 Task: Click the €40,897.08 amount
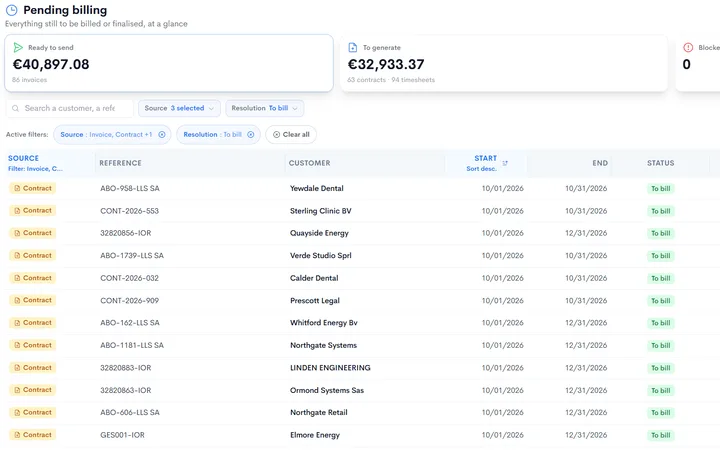51,64
